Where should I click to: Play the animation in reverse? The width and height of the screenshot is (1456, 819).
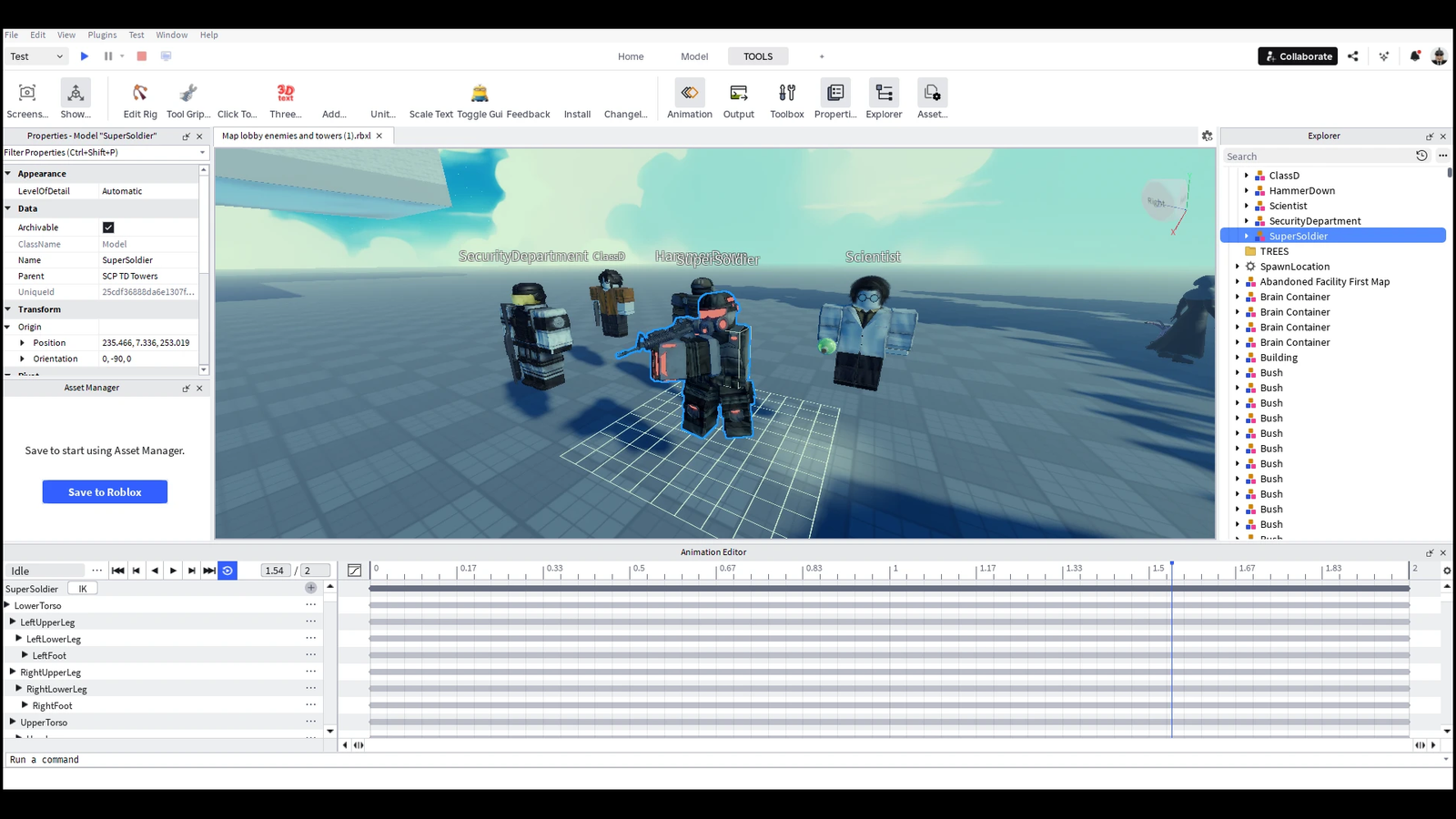coord(155,571)
